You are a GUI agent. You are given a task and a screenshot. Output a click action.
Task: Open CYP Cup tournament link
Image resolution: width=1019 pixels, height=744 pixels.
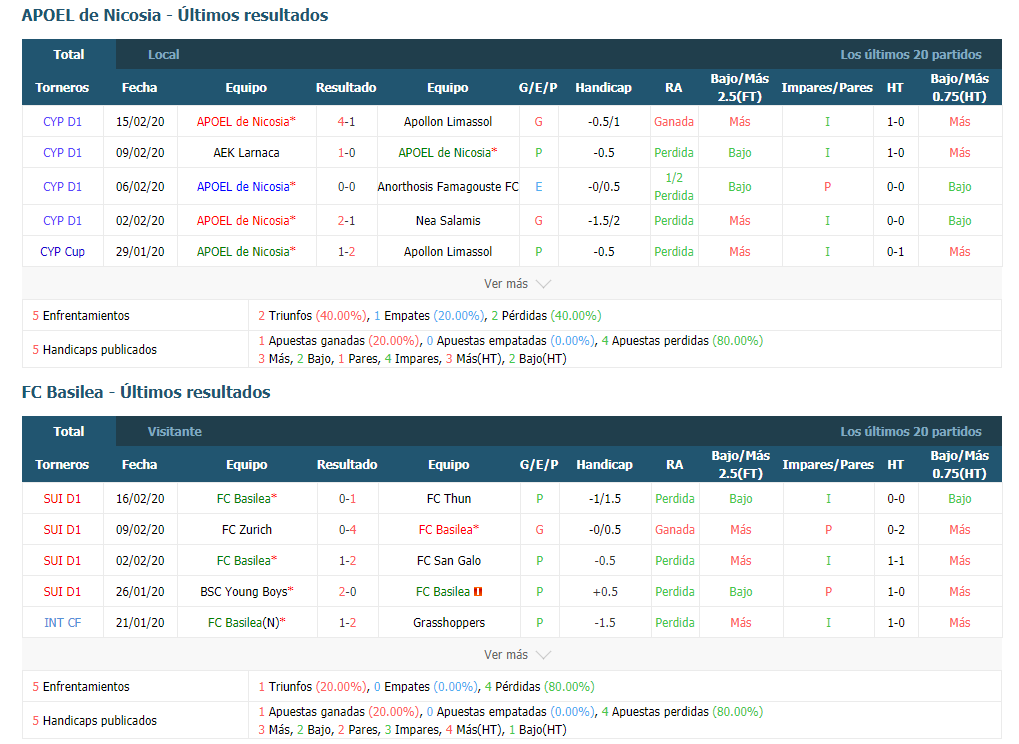point(62,251)
